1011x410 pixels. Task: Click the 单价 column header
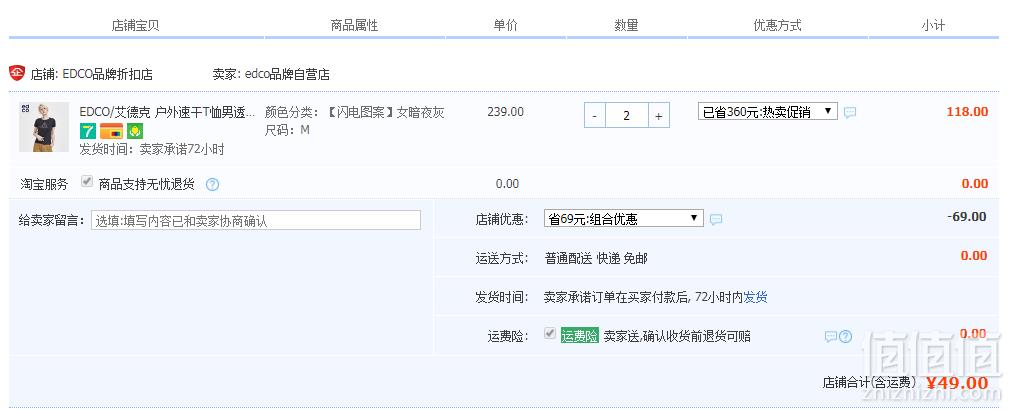coord(506,26)
